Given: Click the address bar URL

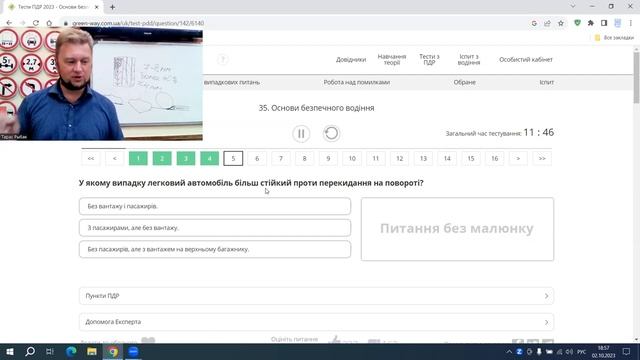Looking at the screenshot, I should 138,23.
